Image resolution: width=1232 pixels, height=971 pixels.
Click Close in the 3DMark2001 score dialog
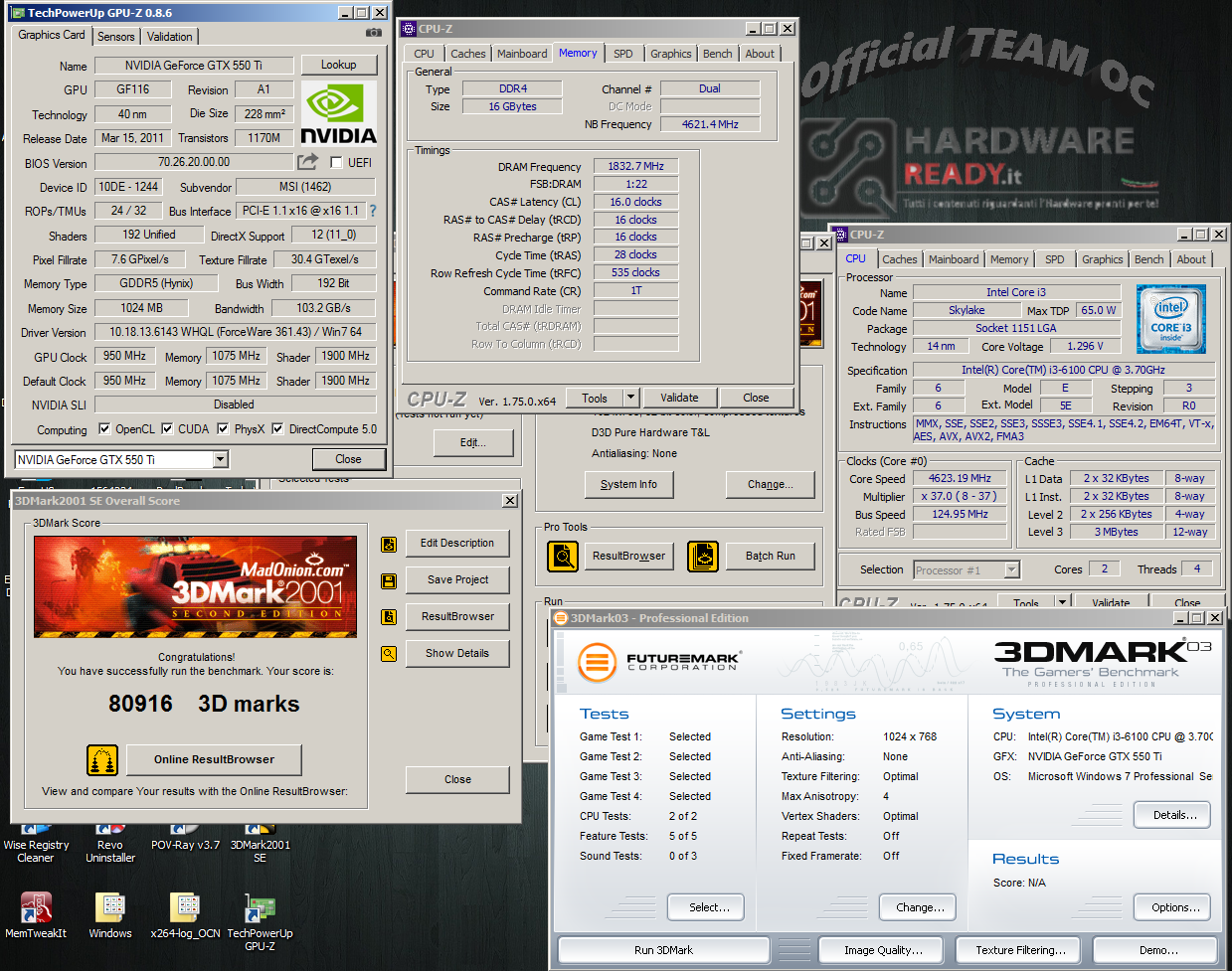[x=457, y=780]
